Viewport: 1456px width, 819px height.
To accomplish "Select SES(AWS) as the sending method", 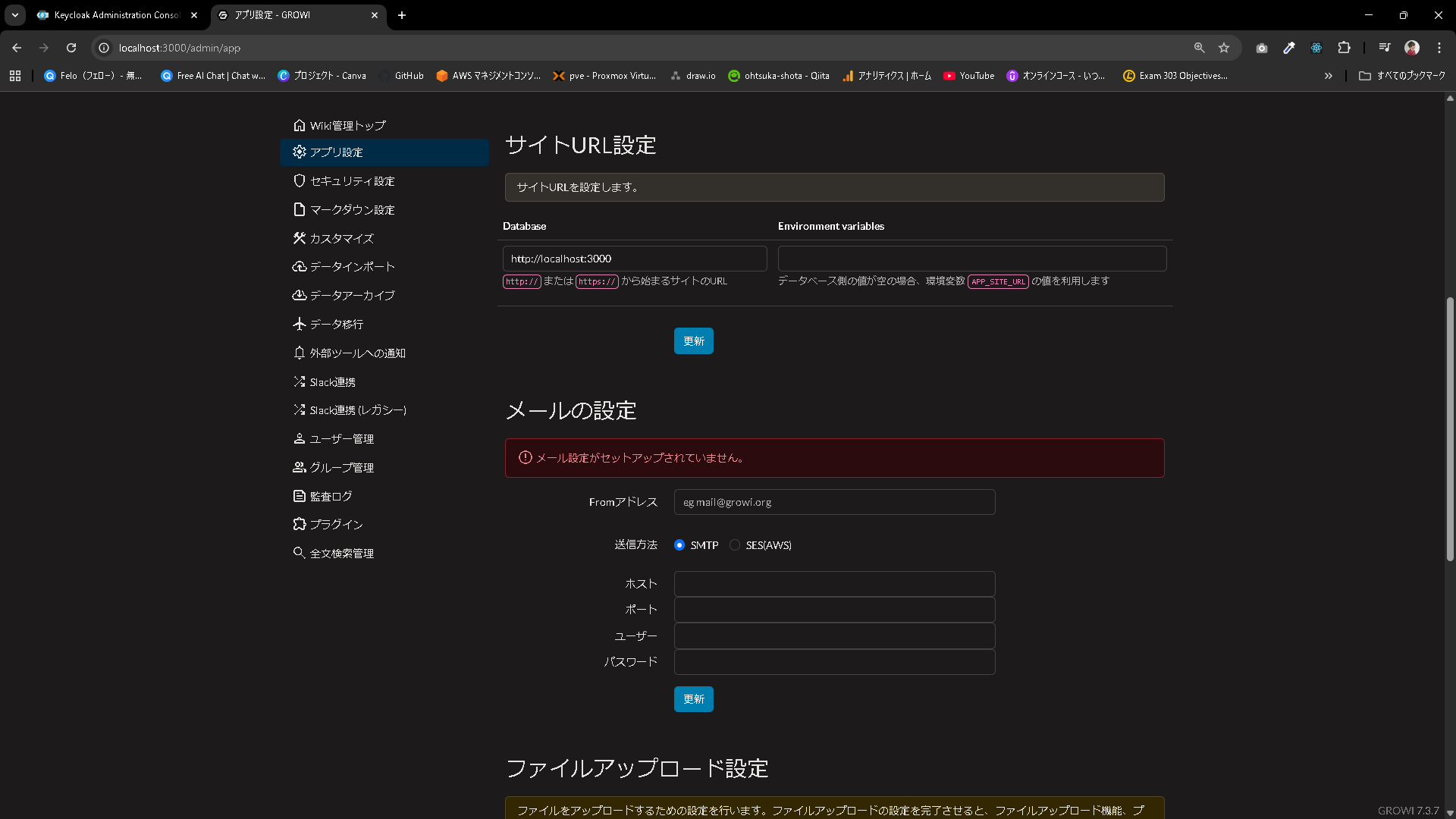I will point(735,545).
